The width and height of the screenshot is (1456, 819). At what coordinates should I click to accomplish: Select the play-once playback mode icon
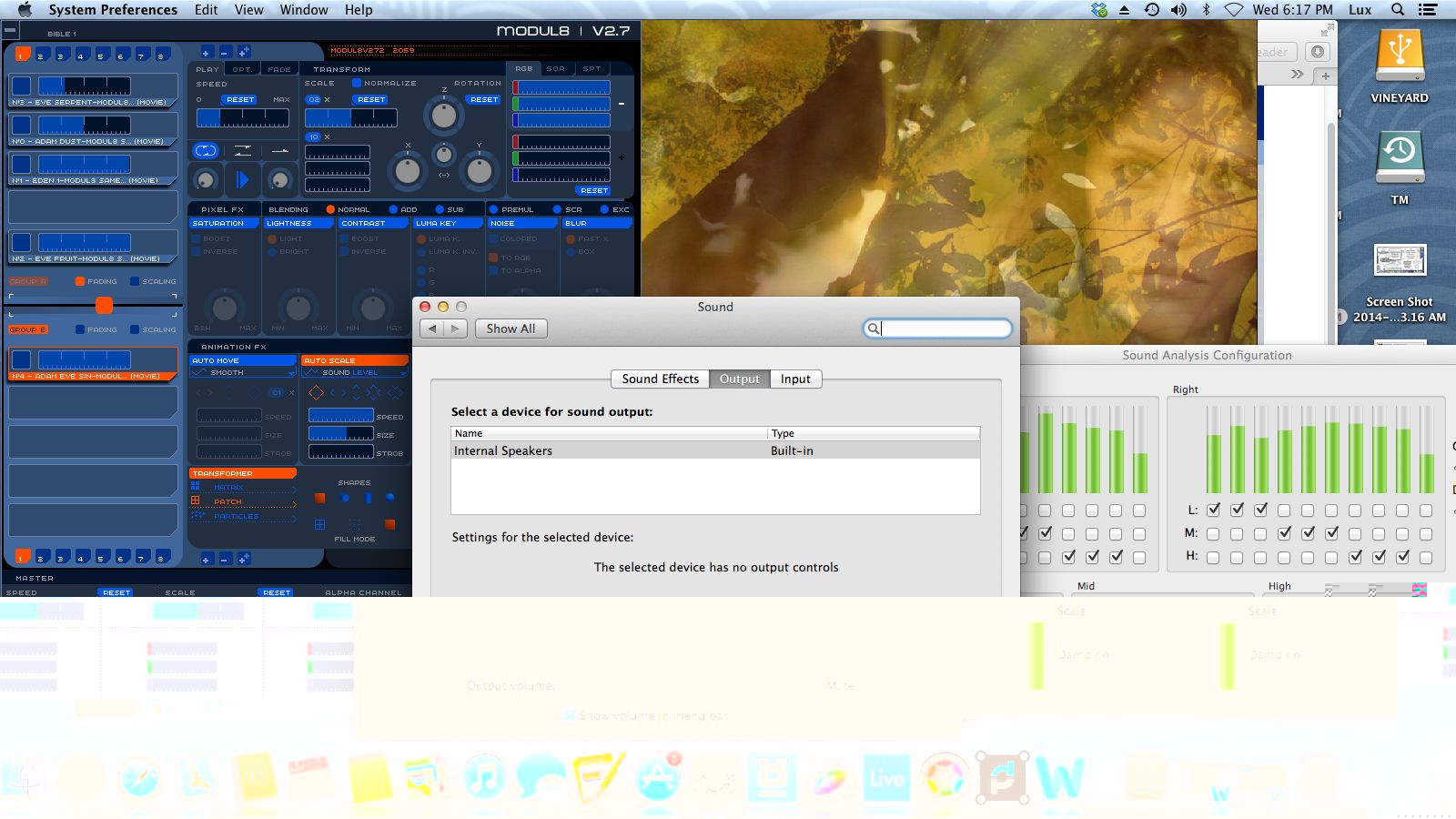279,151
